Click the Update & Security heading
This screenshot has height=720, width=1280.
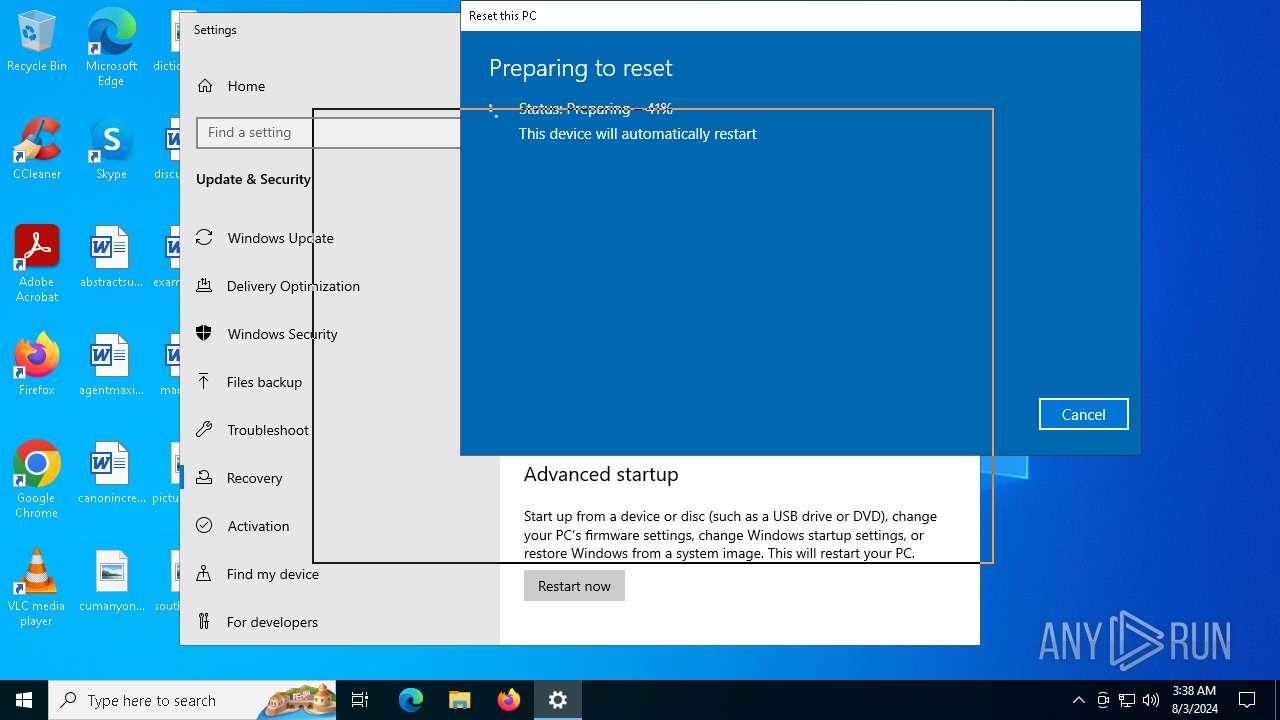[253, 179]
